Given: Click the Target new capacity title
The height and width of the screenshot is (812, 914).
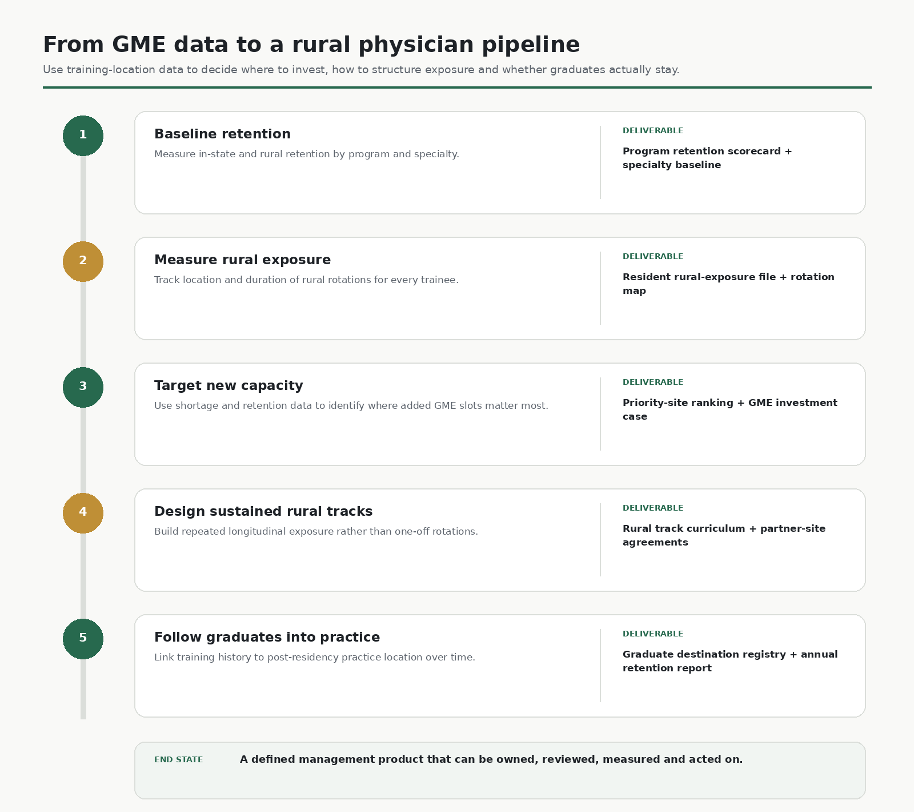Looking at the screenshot, I should (228, 386).
